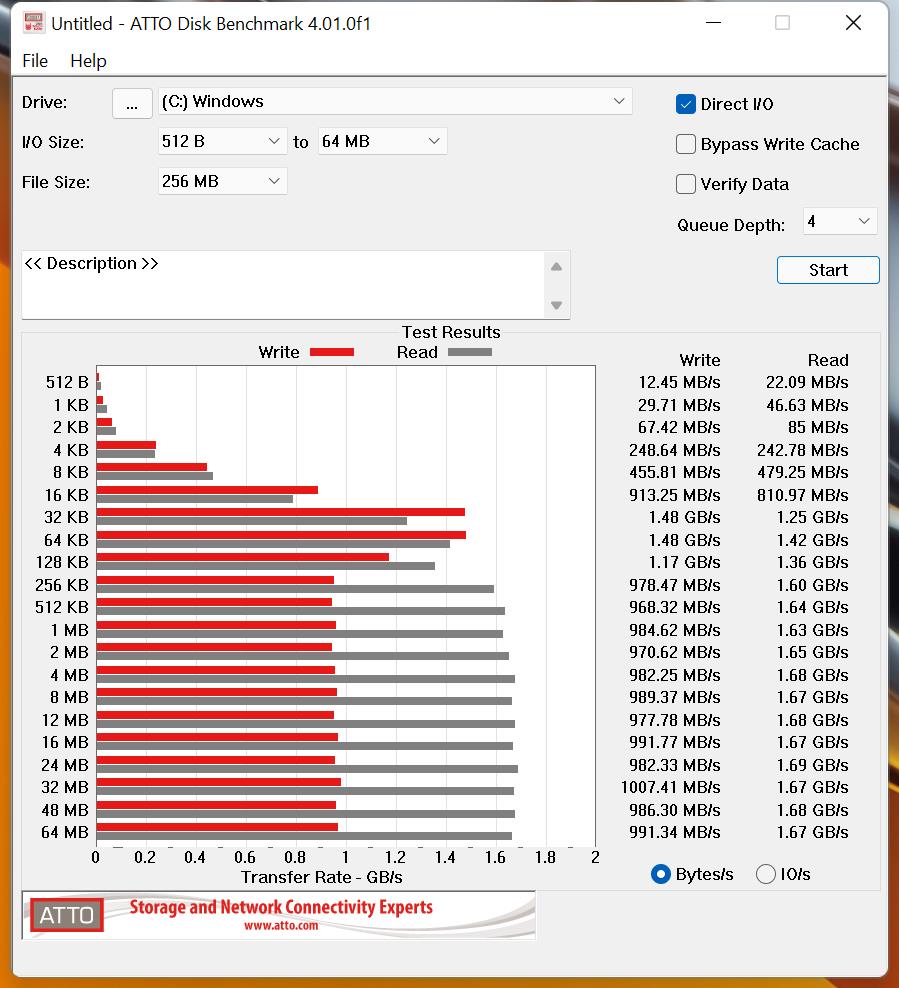Click the 'Test Results' heading
This screenshot has height=988, width=899.
(x=451, y=332)
